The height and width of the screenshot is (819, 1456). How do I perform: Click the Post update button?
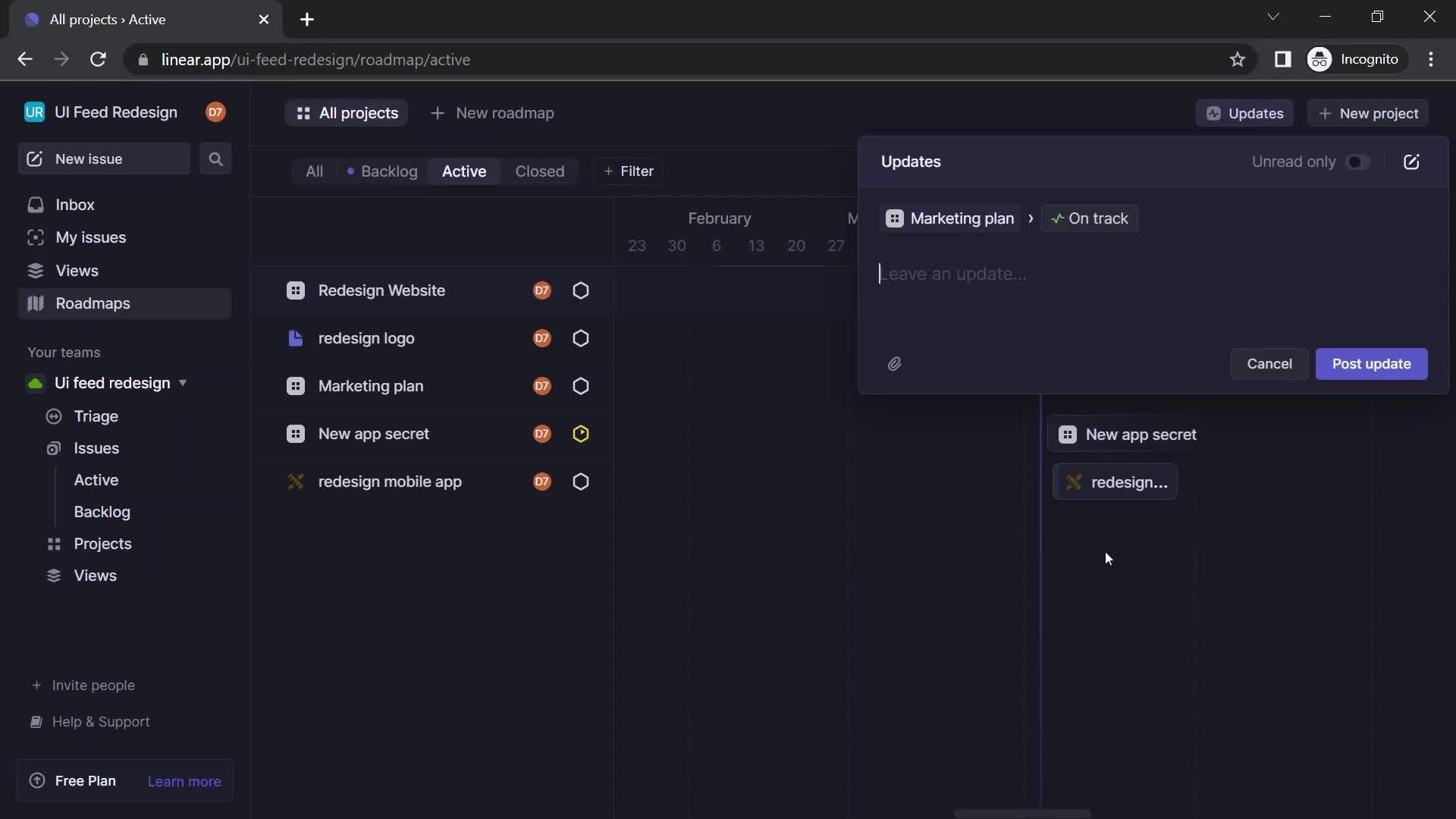(x=1371, y=363)
